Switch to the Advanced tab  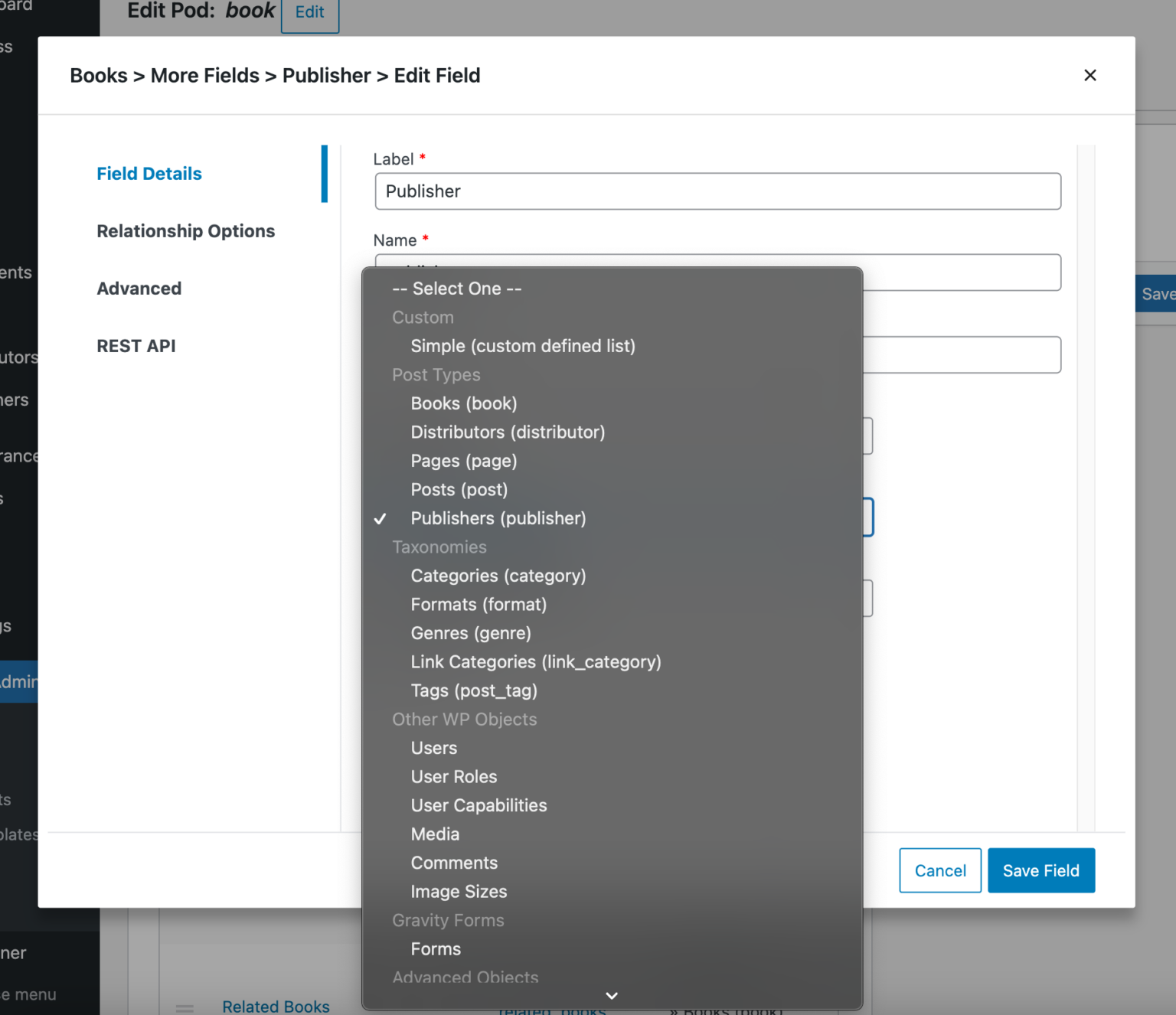pos(139,289)
